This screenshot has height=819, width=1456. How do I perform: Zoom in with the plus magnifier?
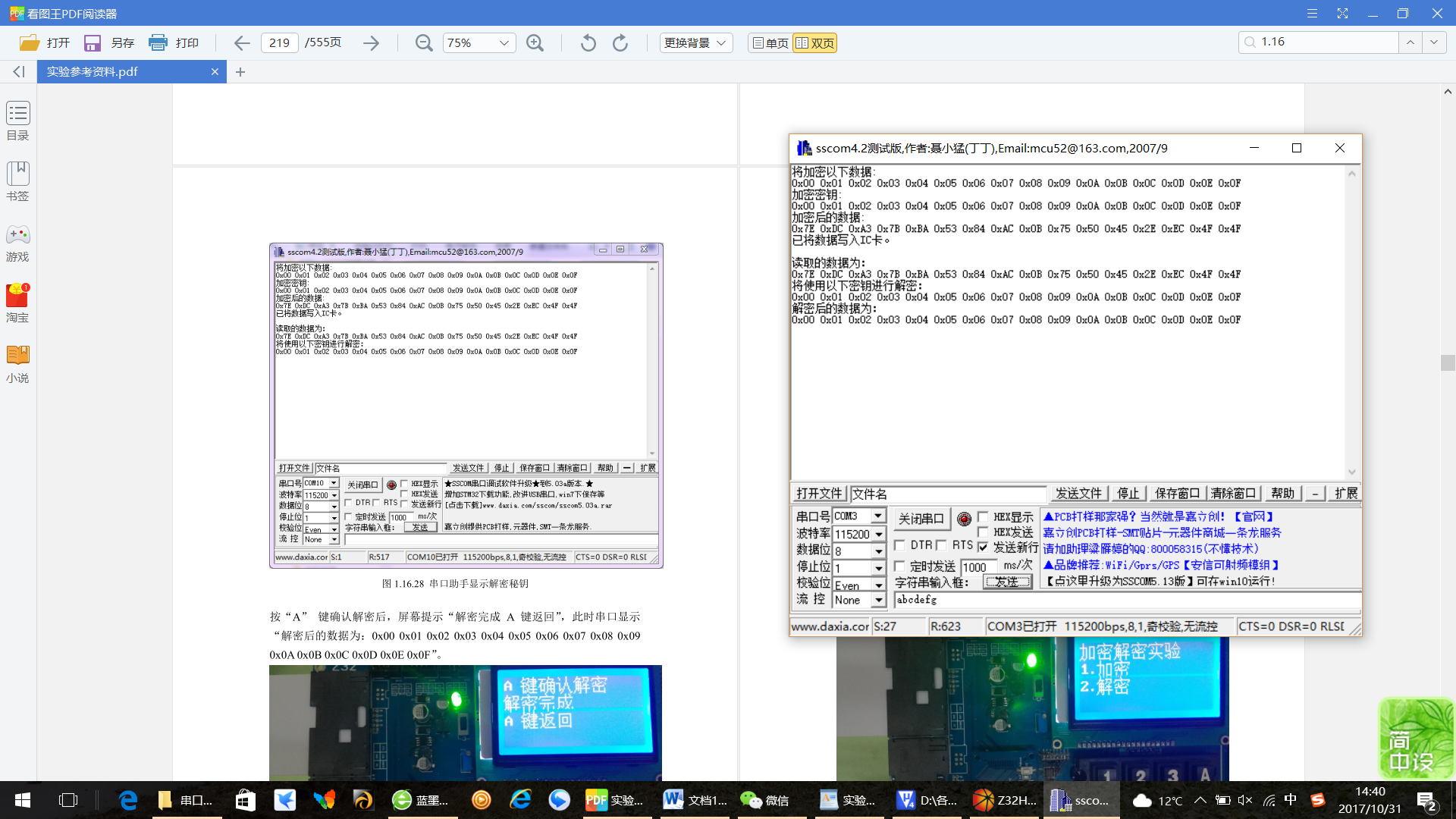[x=535, y=43]
